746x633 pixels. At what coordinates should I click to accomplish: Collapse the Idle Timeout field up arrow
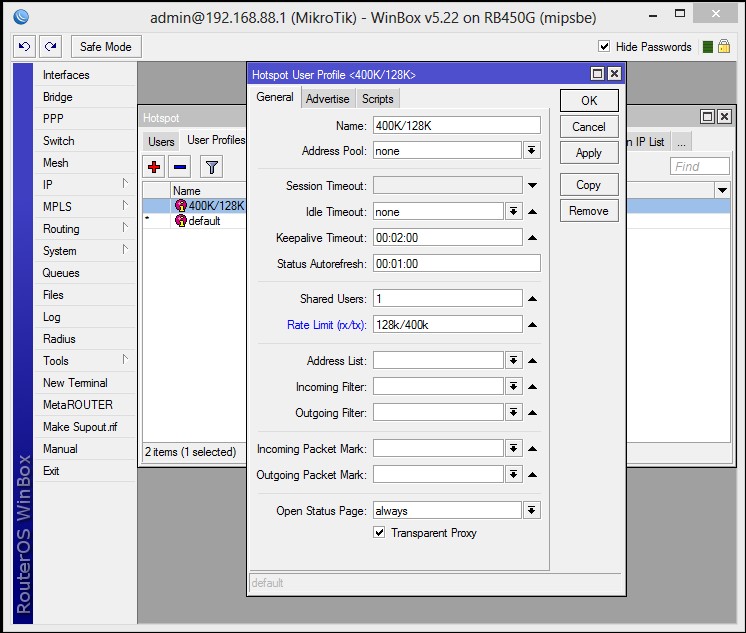(x=532, y=212)
